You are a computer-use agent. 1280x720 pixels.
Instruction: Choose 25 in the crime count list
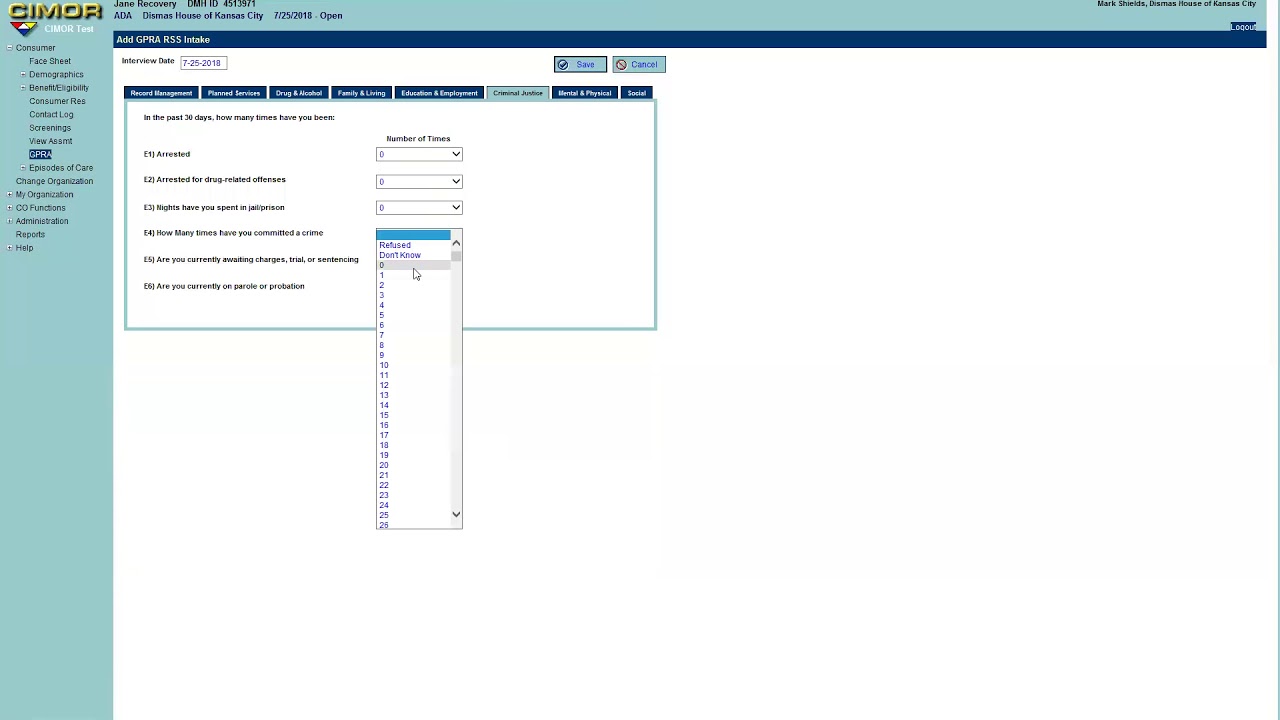tap(413, 515)
